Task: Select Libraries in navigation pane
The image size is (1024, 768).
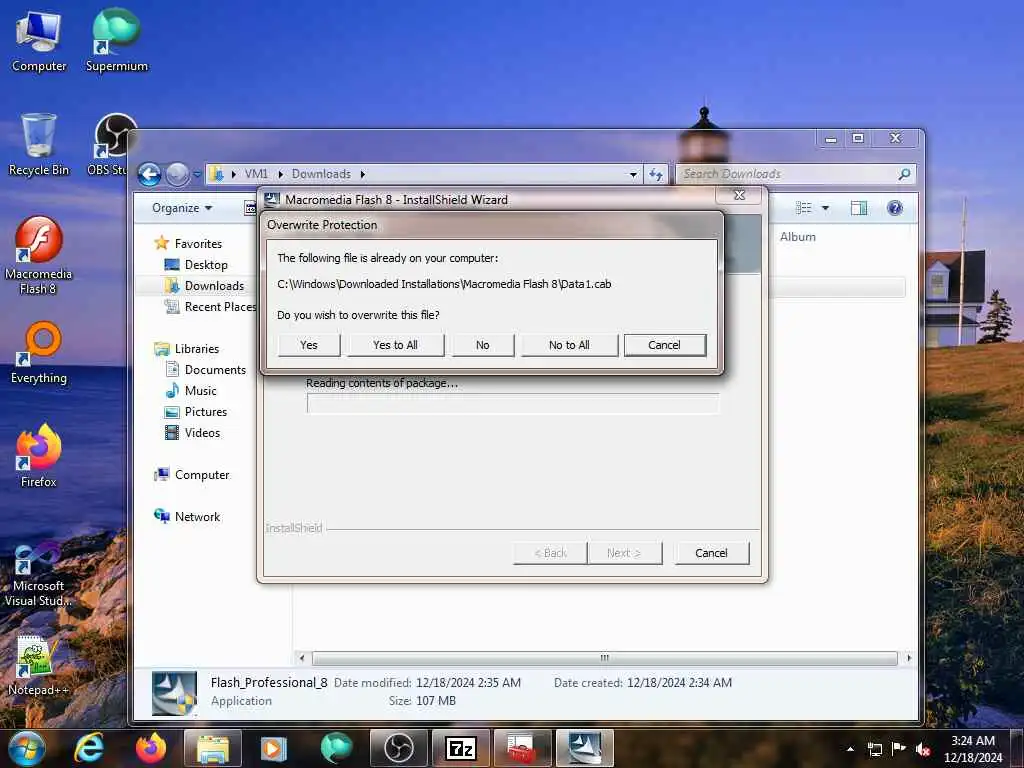Action: [197, 349]
